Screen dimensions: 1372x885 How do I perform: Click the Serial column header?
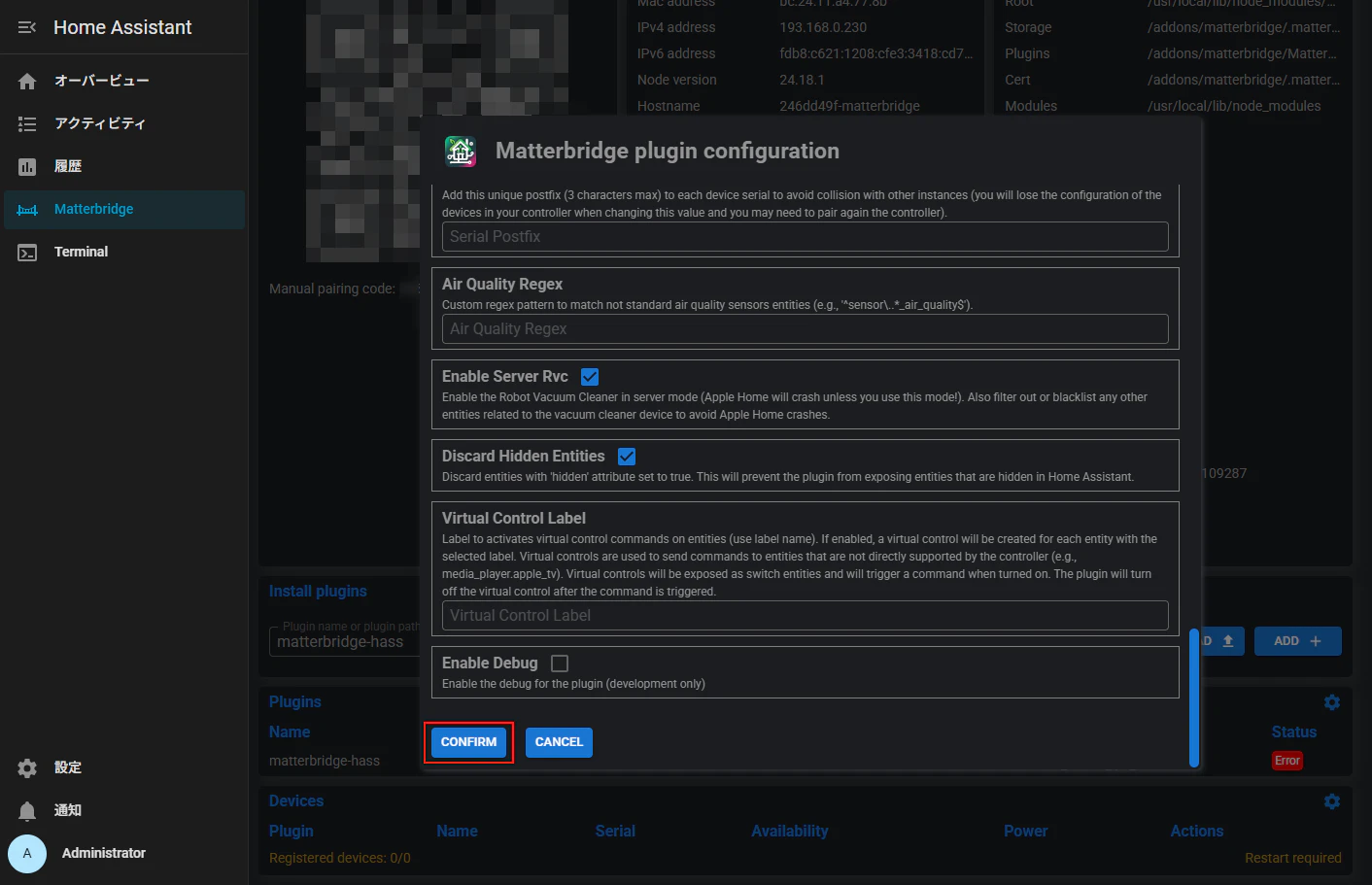pyautogui.click(x=615, y=832)
